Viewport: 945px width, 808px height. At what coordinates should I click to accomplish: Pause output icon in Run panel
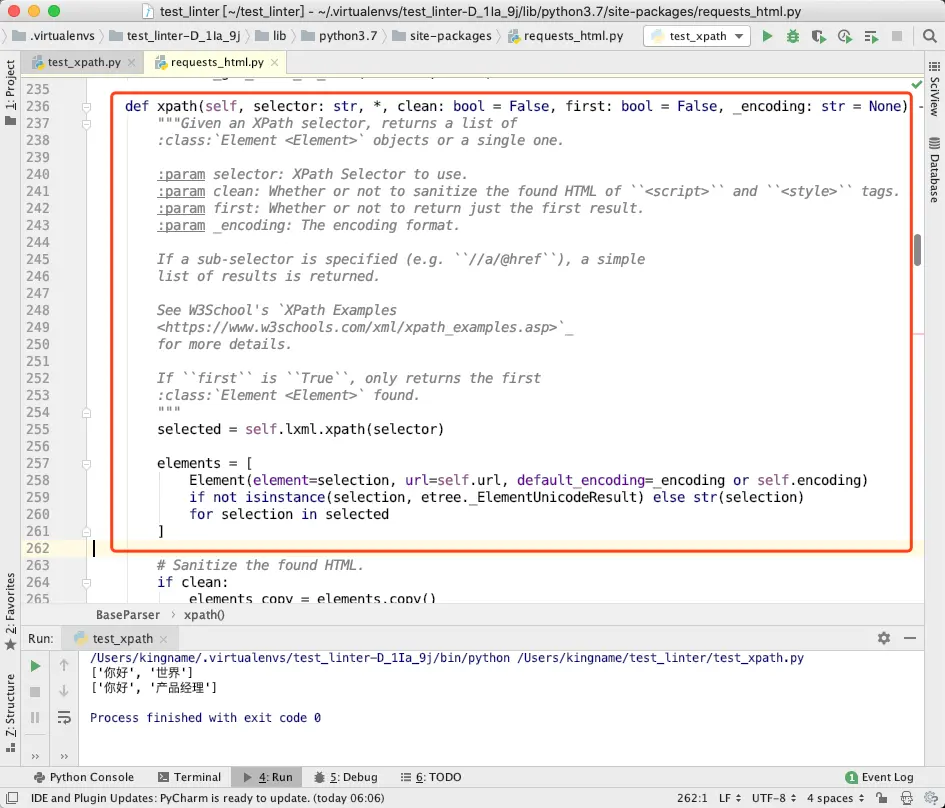[x=35, y=718]
